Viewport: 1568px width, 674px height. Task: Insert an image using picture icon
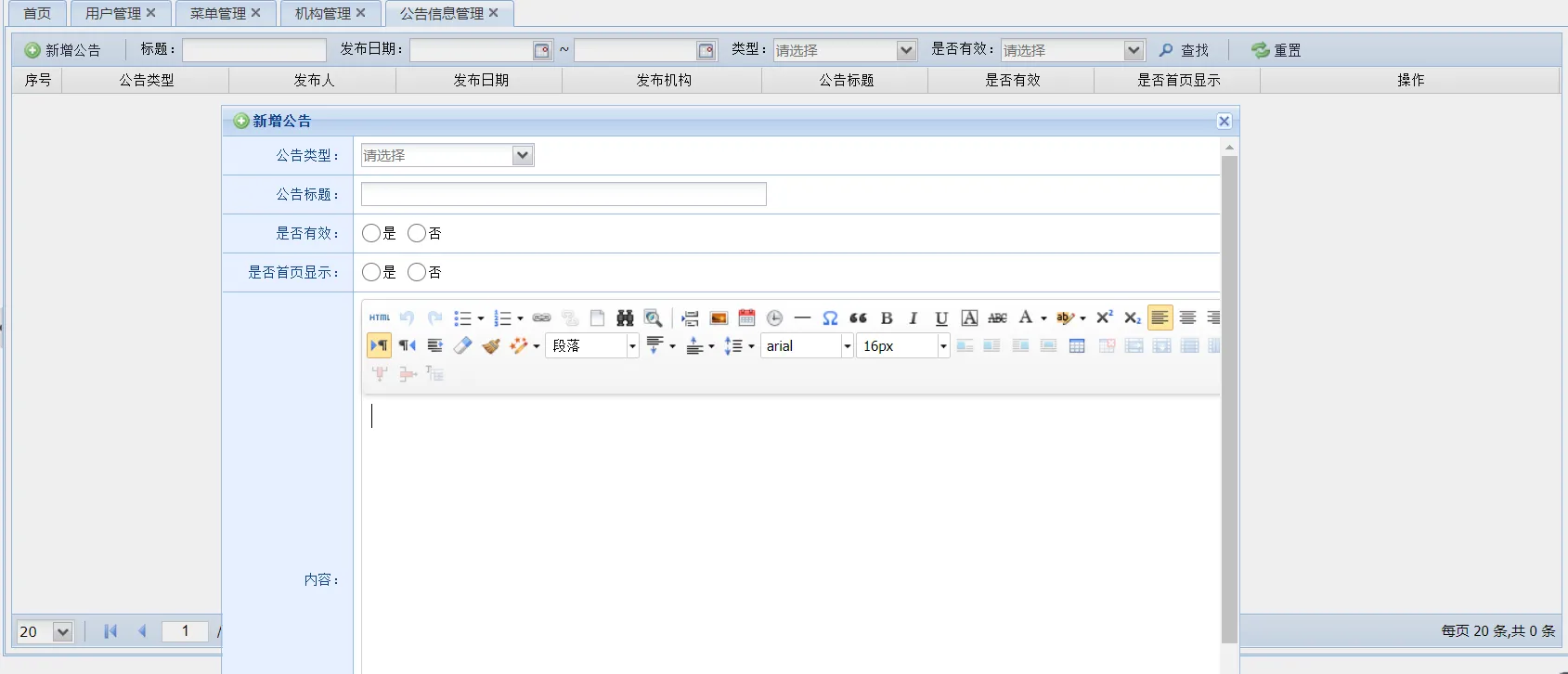tap(719, 318)
